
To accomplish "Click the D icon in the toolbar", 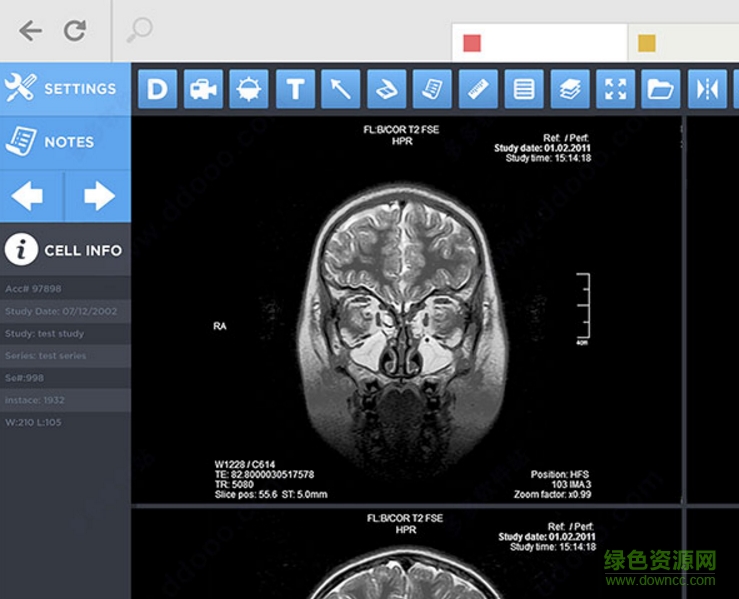I will click(157, 89).
